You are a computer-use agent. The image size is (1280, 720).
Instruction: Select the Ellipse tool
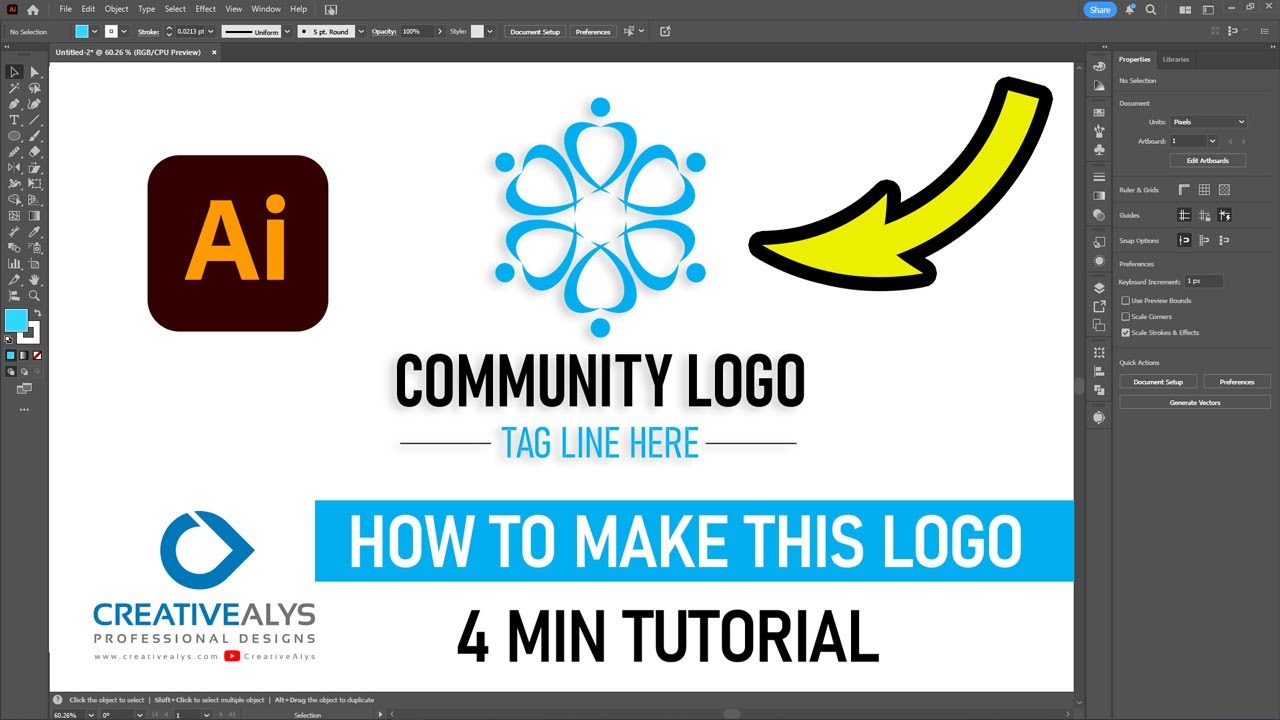[14, 136]
